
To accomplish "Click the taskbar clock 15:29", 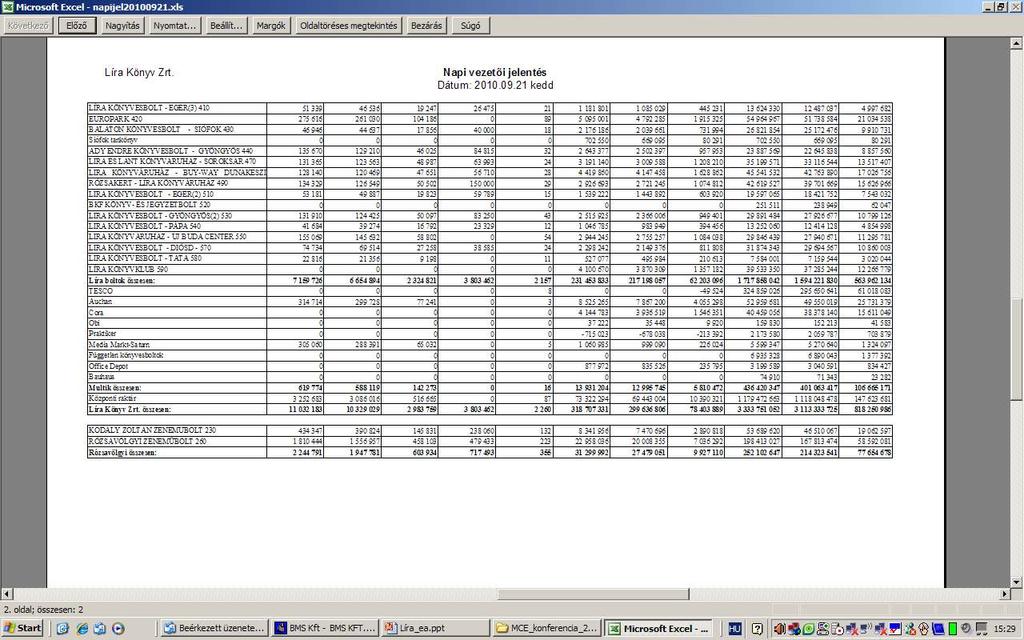I will coord(1004,629).
